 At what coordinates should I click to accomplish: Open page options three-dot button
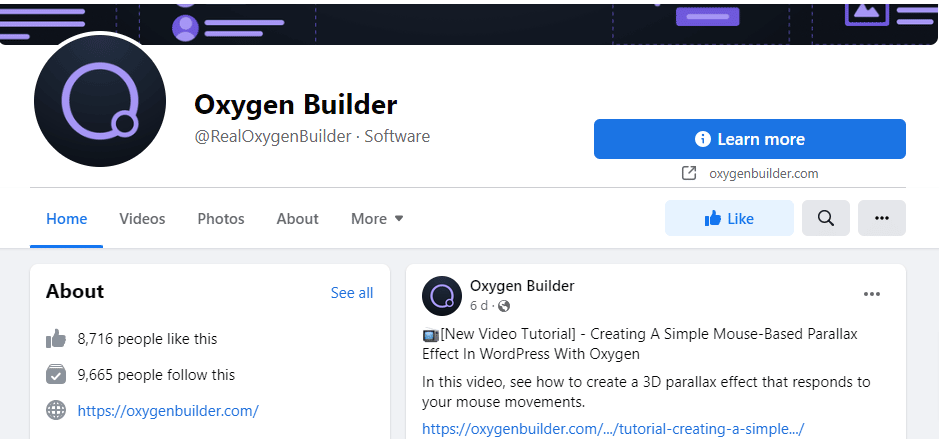[x=882, y=219]
